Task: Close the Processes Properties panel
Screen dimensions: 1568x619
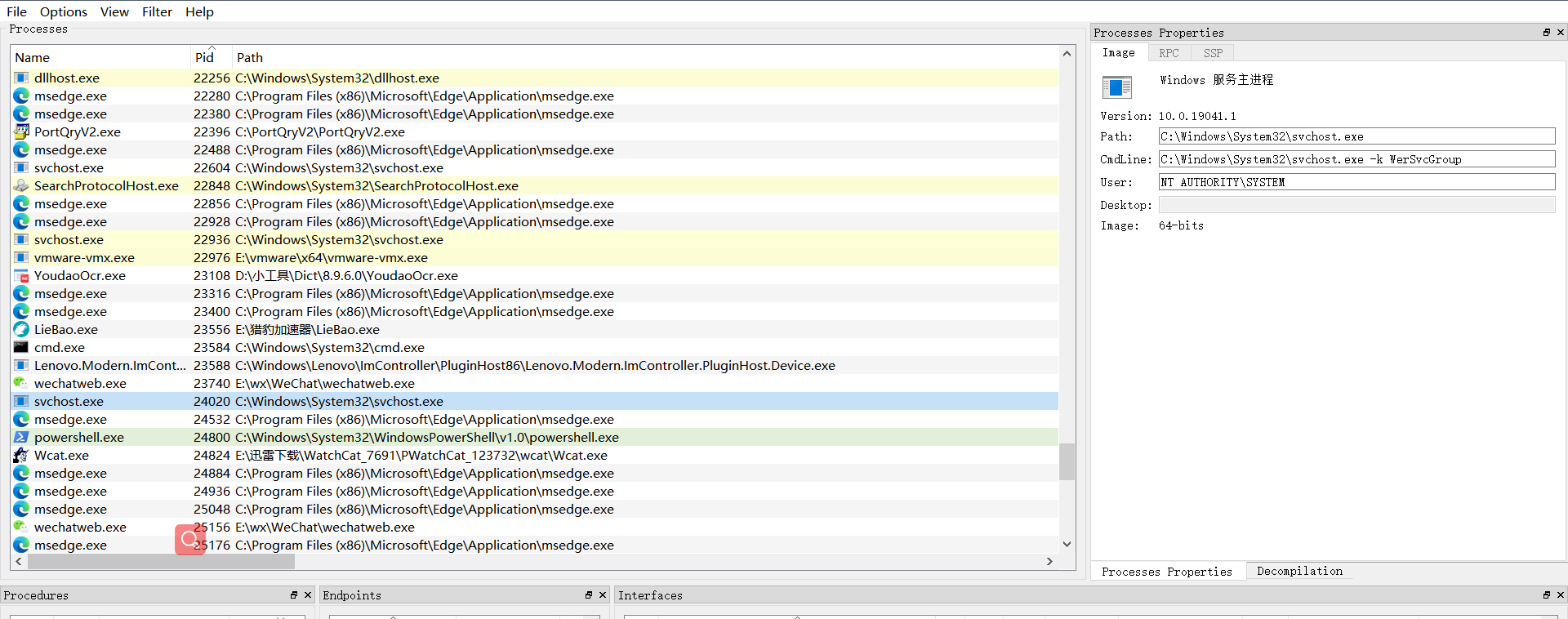Action: coord(1561,33)
